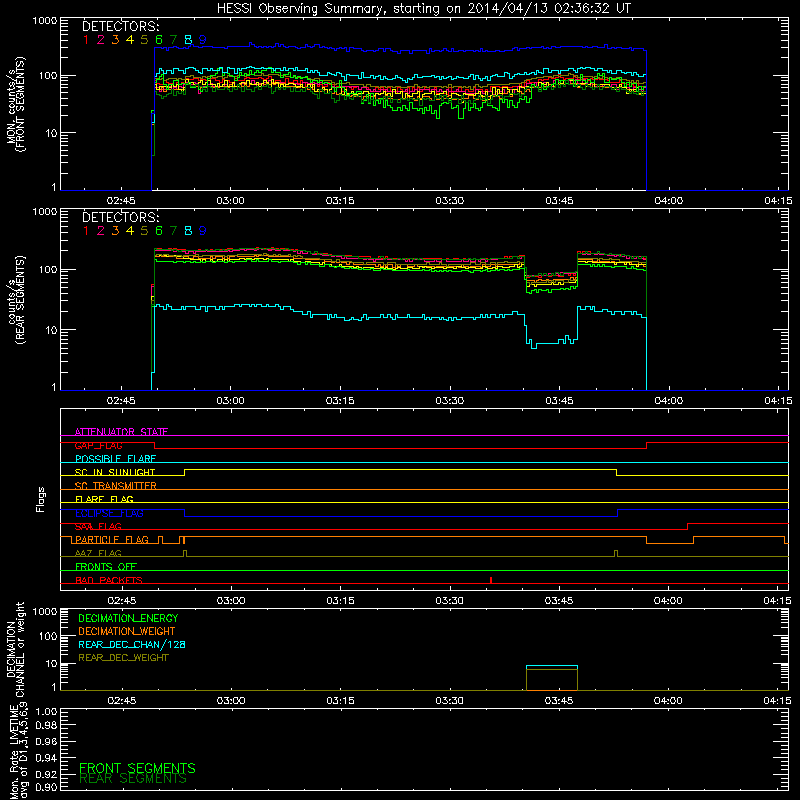The width and height of the screenshot is (800, 800).
Task: Click the BAD_PACKETS flag label
Action: [109, 580]
